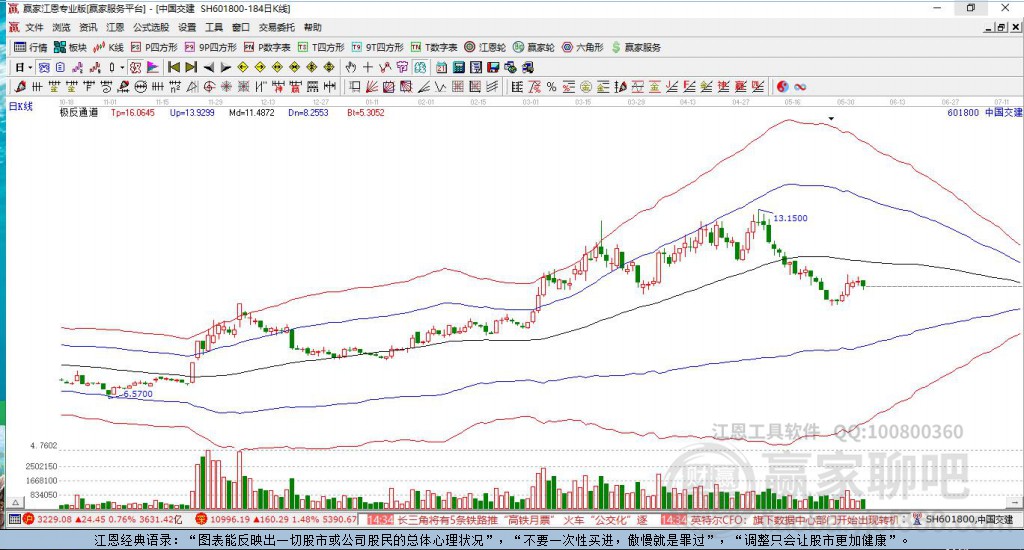Jump to the first bar icon

(174, 67)
